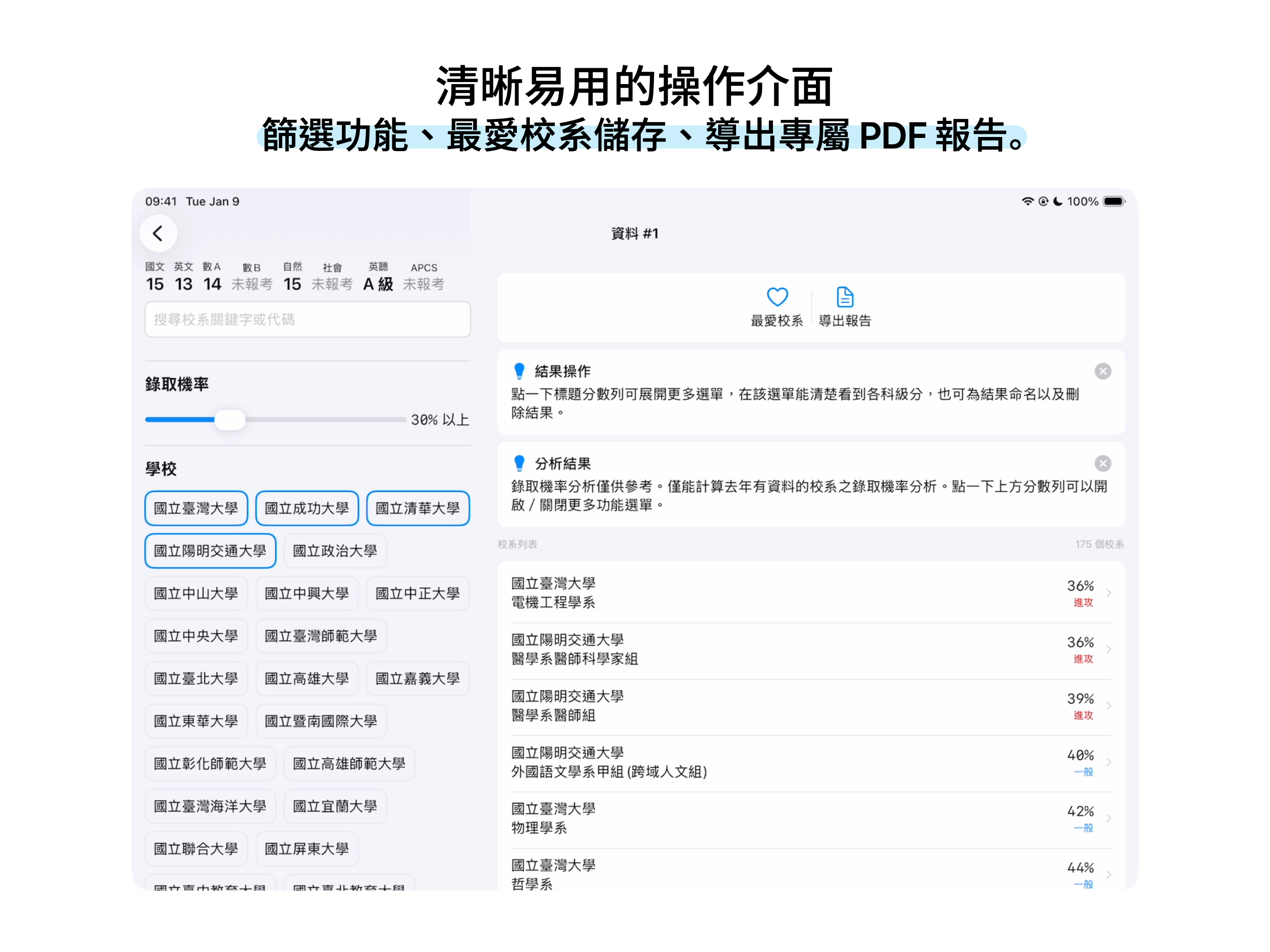
Task: Select the 國立臺灣海洋大學 filter chip
Action: 210,806
